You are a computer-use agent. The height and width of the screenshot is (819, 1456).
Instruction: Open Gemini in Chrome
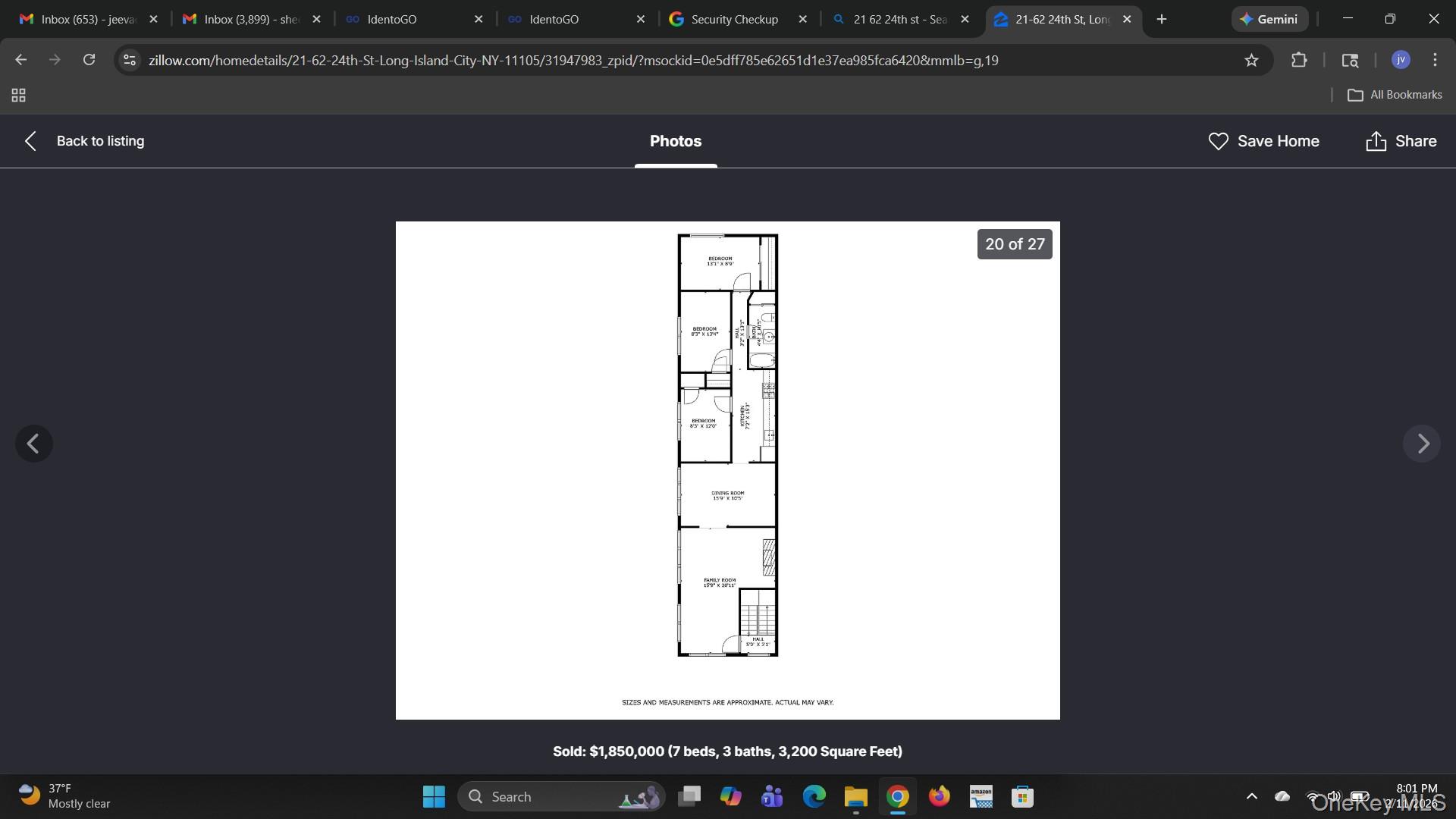coord(1269,19)
